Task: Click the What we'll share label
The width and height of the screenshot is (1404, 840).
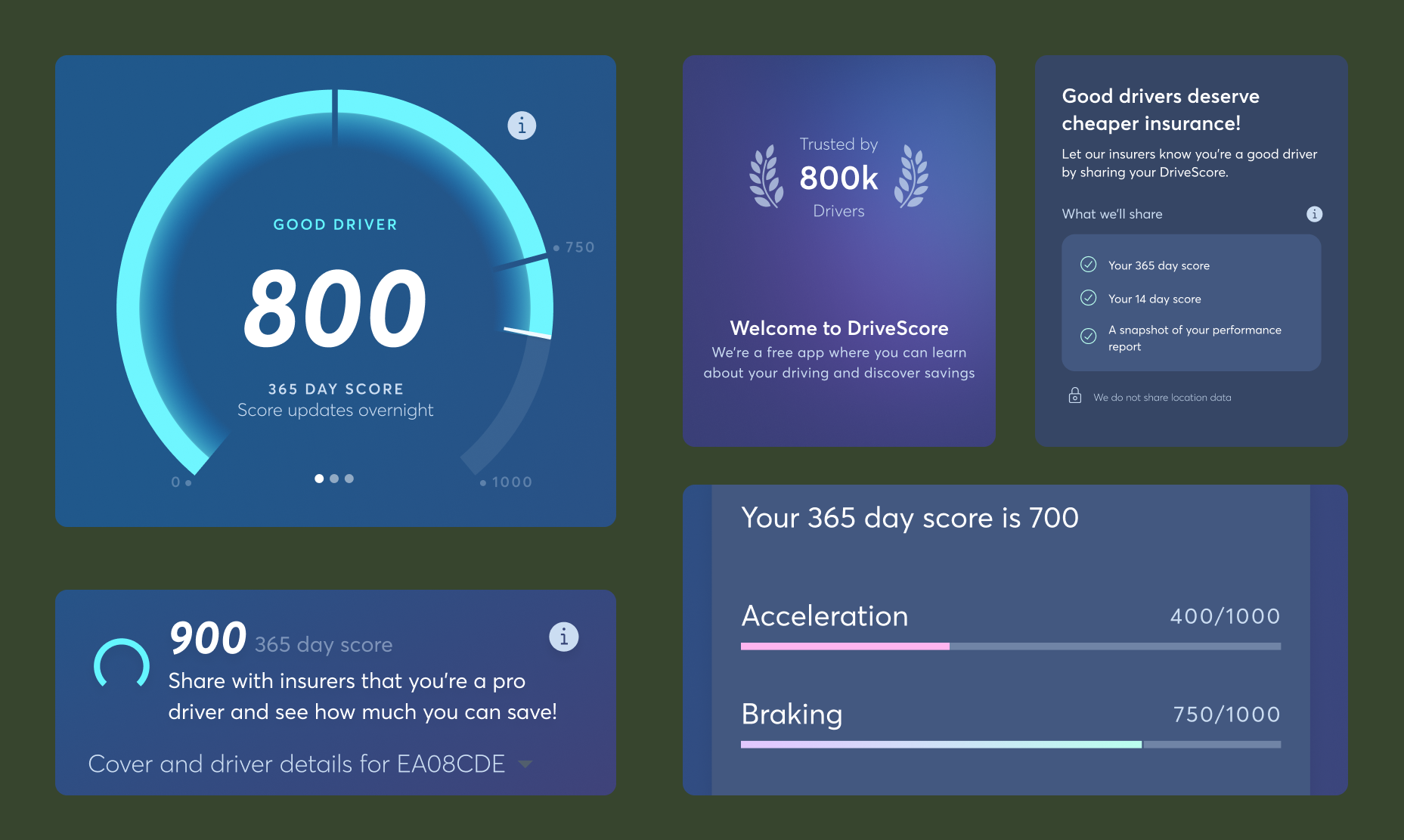Action: point(1112,214)
